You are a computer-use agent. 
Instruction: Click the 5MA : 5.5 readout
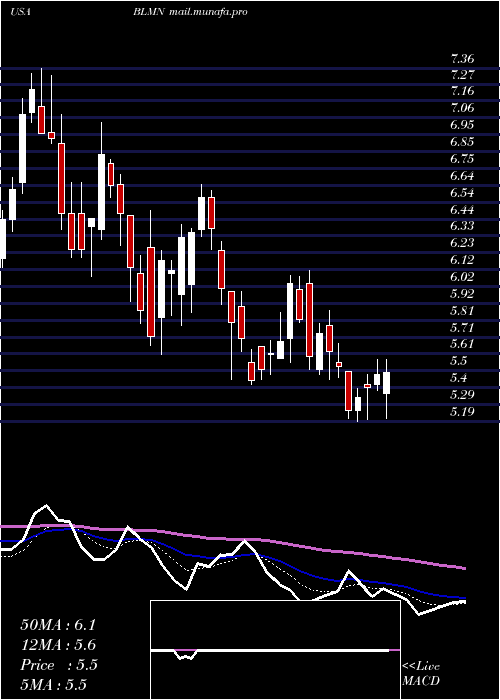53,685
